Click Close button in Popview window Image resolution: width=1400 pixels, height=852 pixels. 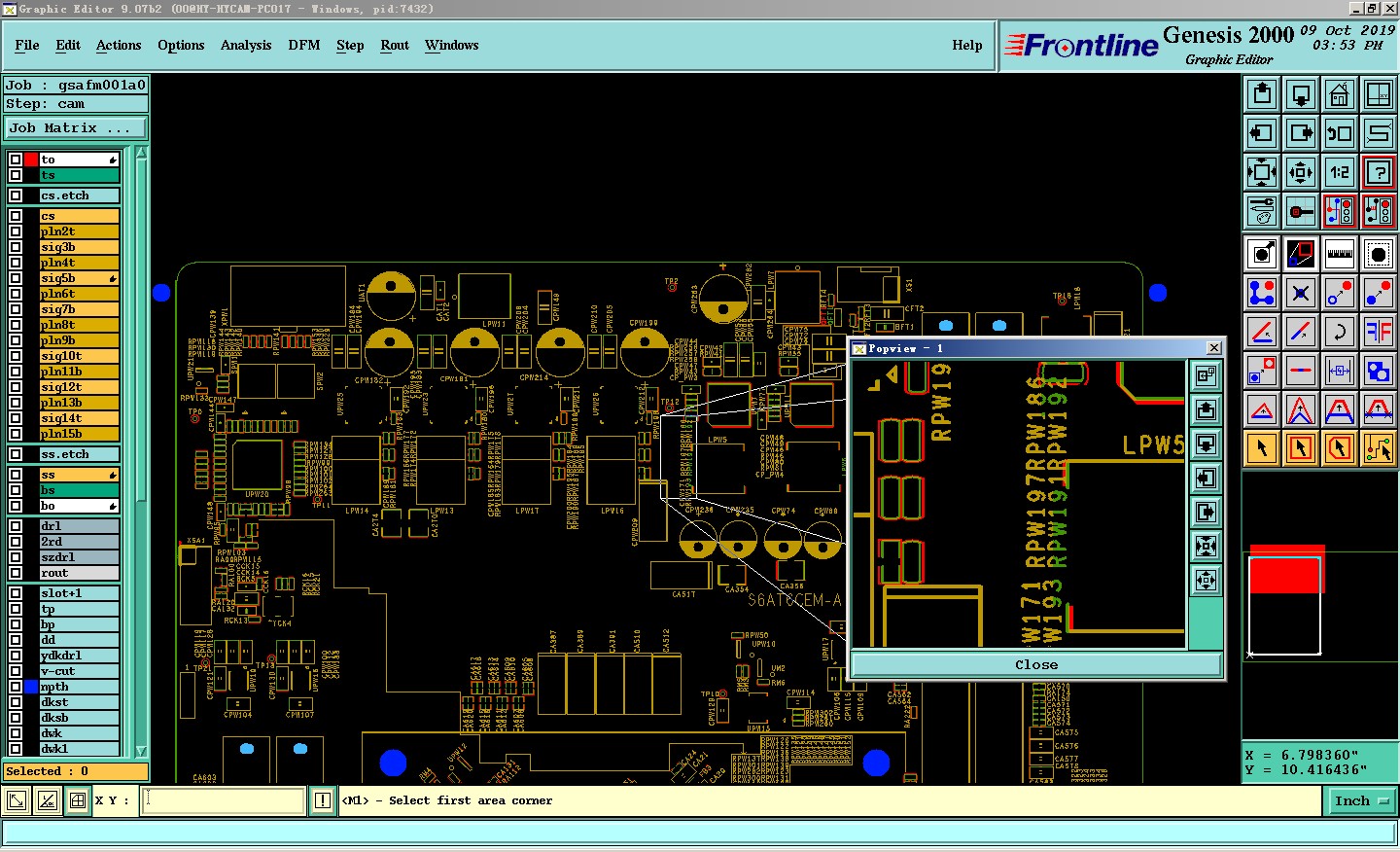click(x=1036, y=665)
